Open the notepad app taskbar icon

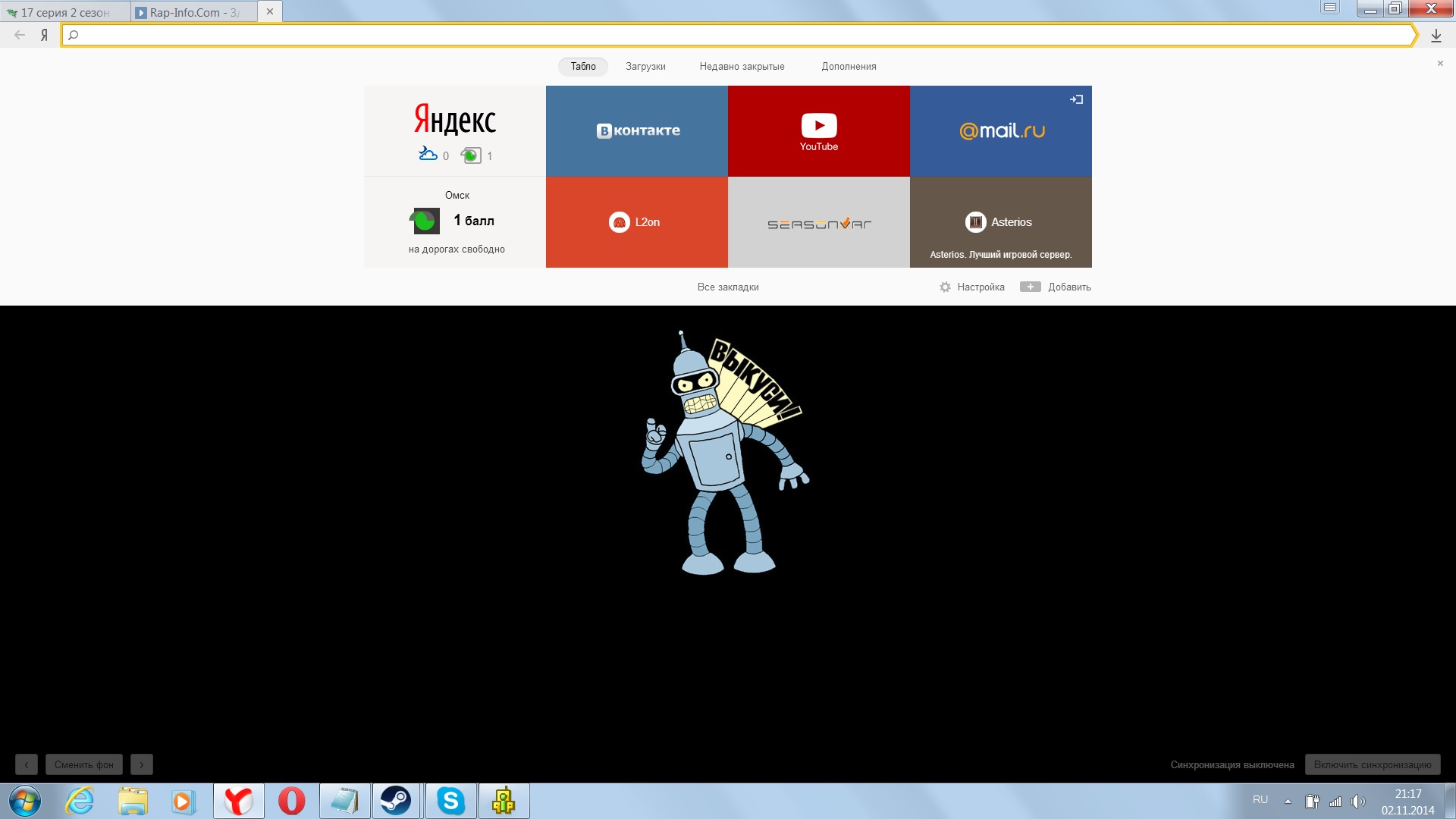[x=345, y=801]
